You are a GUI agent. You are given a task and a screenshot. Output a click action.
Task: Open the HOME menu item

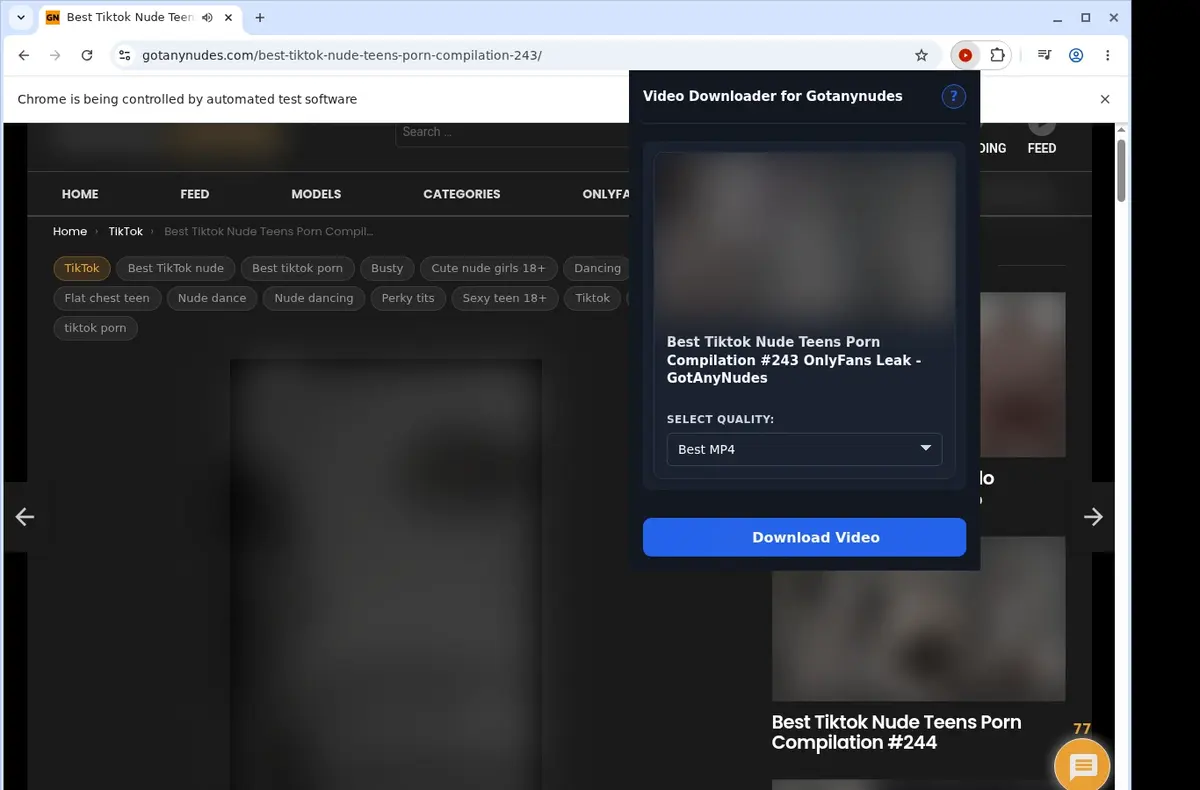click(x=80, y=194)
